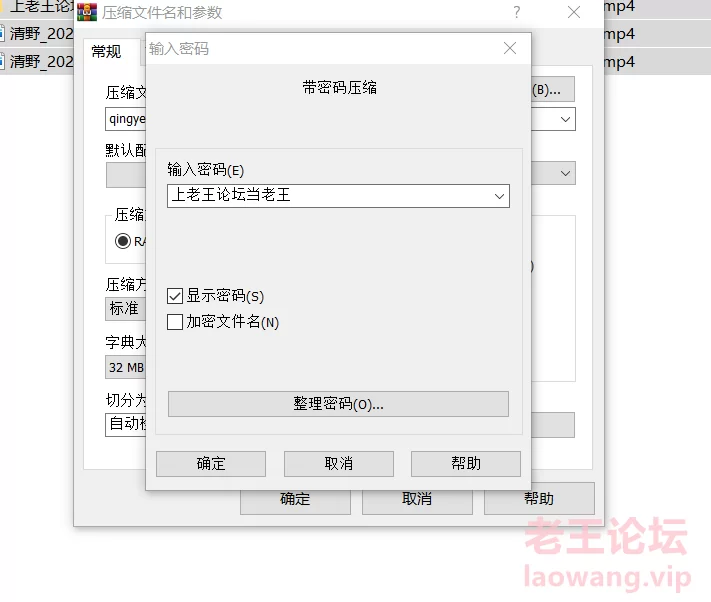Expand the default profile dropdown arrow
Viewport: 711px width, 602px height.
pos(565,173)
